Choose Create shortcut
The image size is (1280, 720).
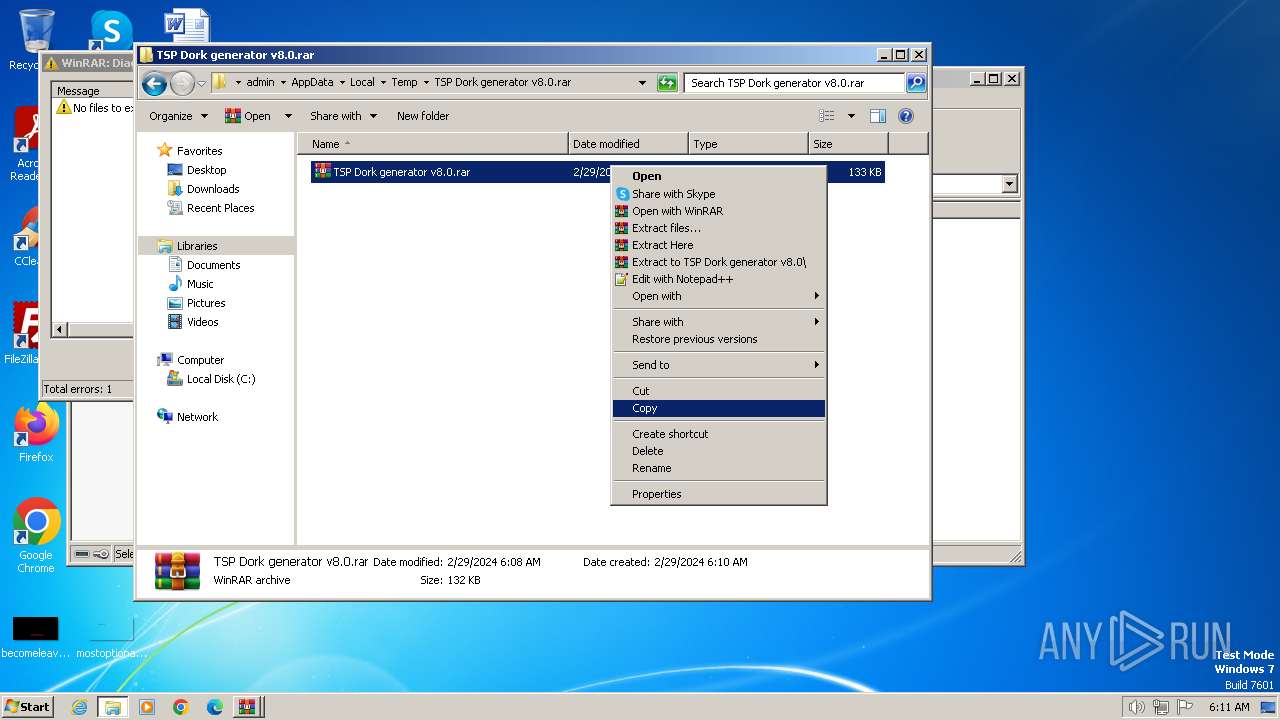pos(719,434)
